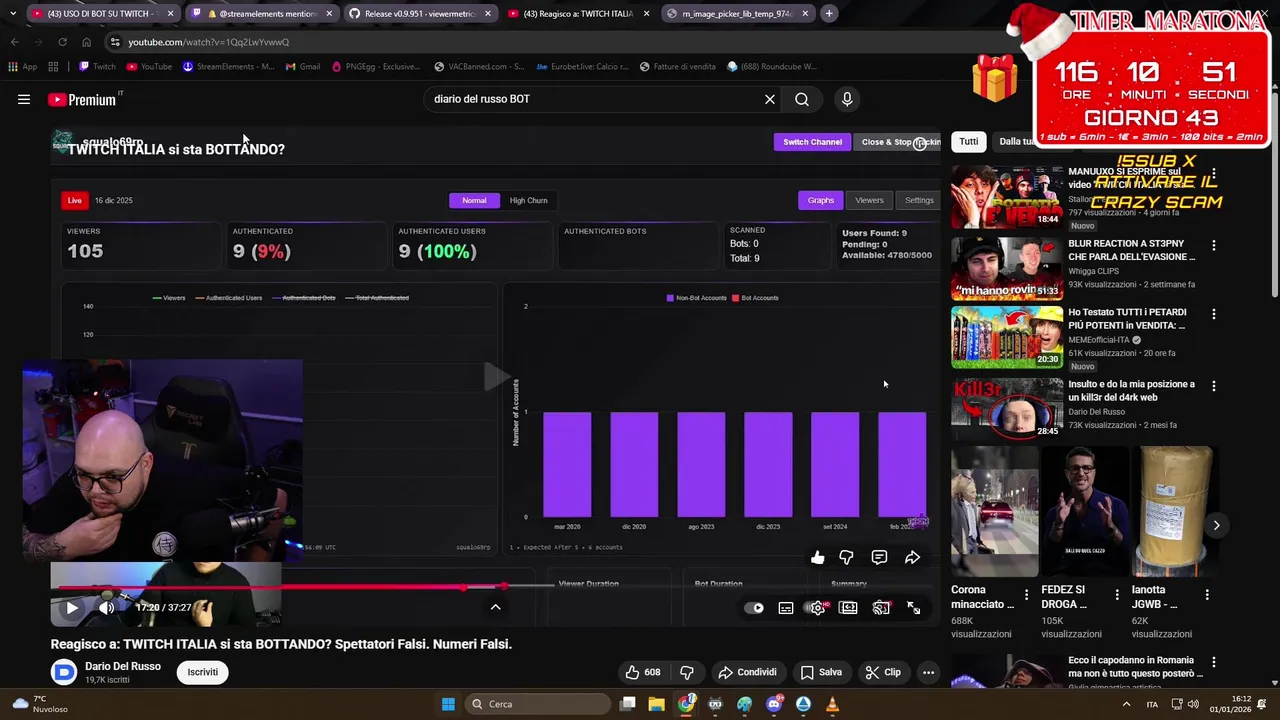Show next shorts with arrow
Image resolution: width=1280 pixels, height=720 pixels.
click(1216, 525)
